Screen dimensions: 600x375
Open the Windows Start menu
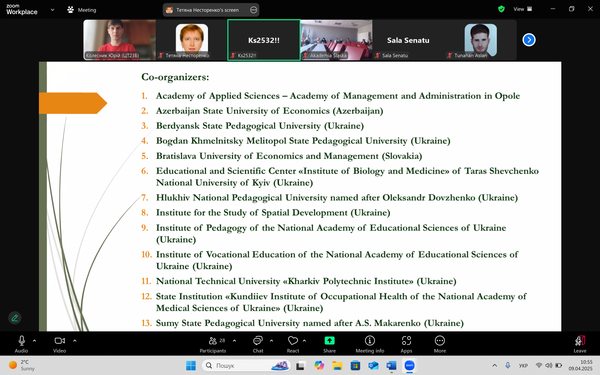tap(191, 365)
